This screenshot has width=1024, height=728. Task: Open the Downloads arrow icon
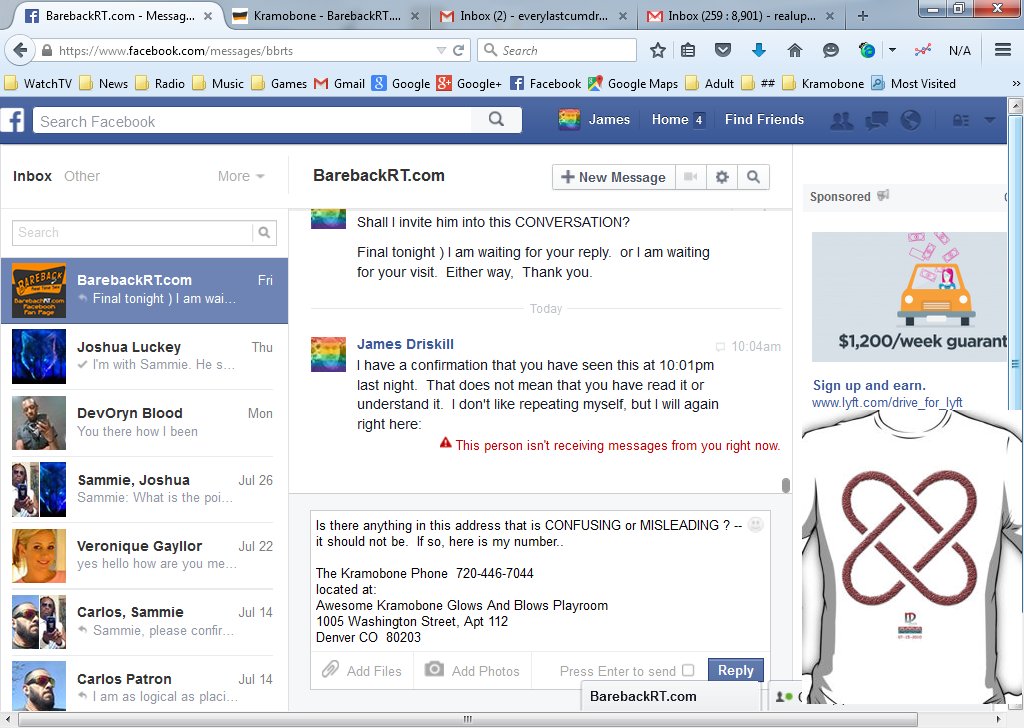pyautogui.click(x=758, y=50)
